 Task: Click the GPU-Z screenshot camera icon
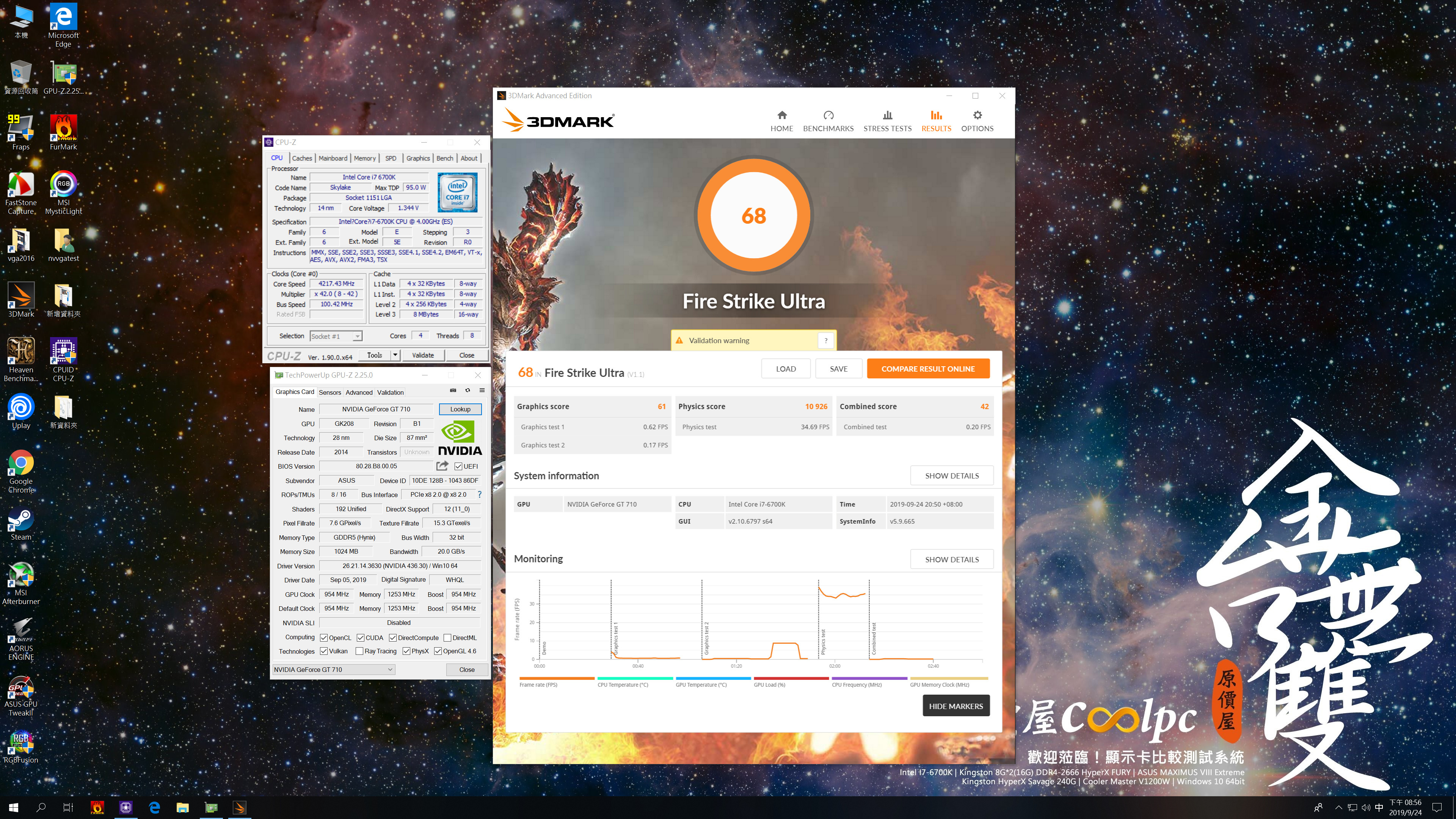click(453, 390)
